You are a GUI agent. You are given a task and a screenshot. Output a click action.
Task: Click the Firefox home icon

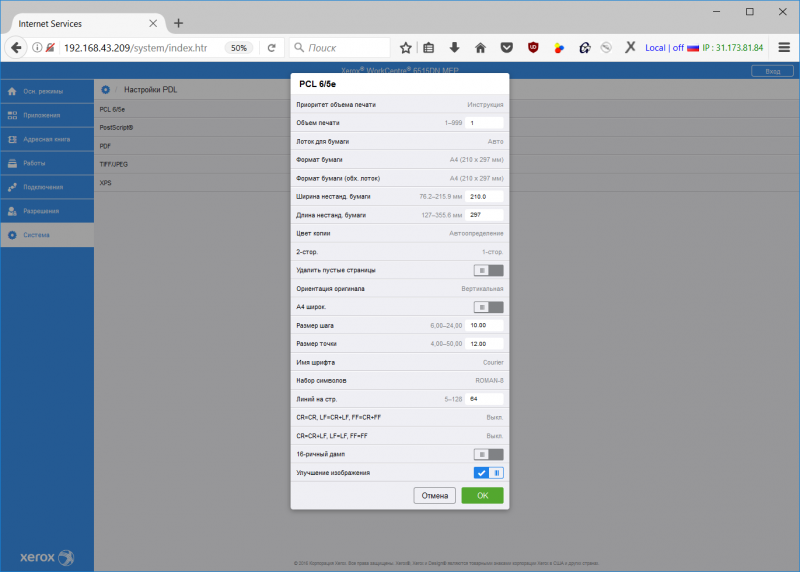point(480,48)
